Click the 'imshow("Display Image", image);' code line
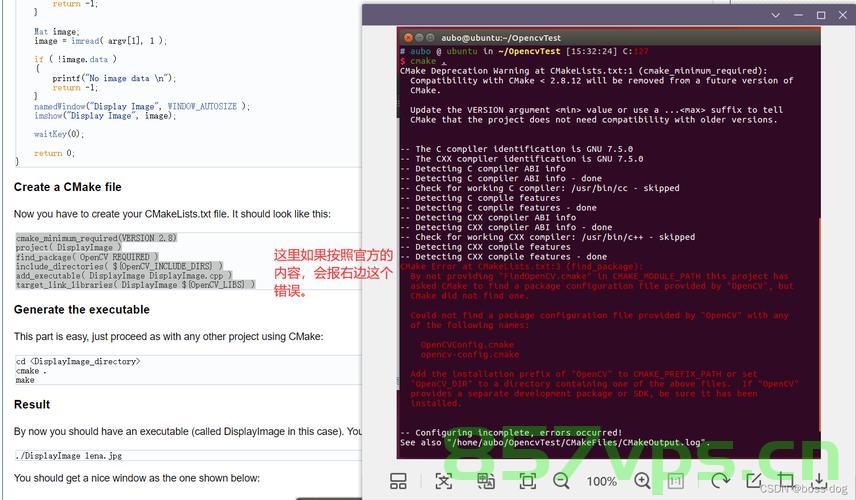Screen dimensions: 856x500 [105, 116]
